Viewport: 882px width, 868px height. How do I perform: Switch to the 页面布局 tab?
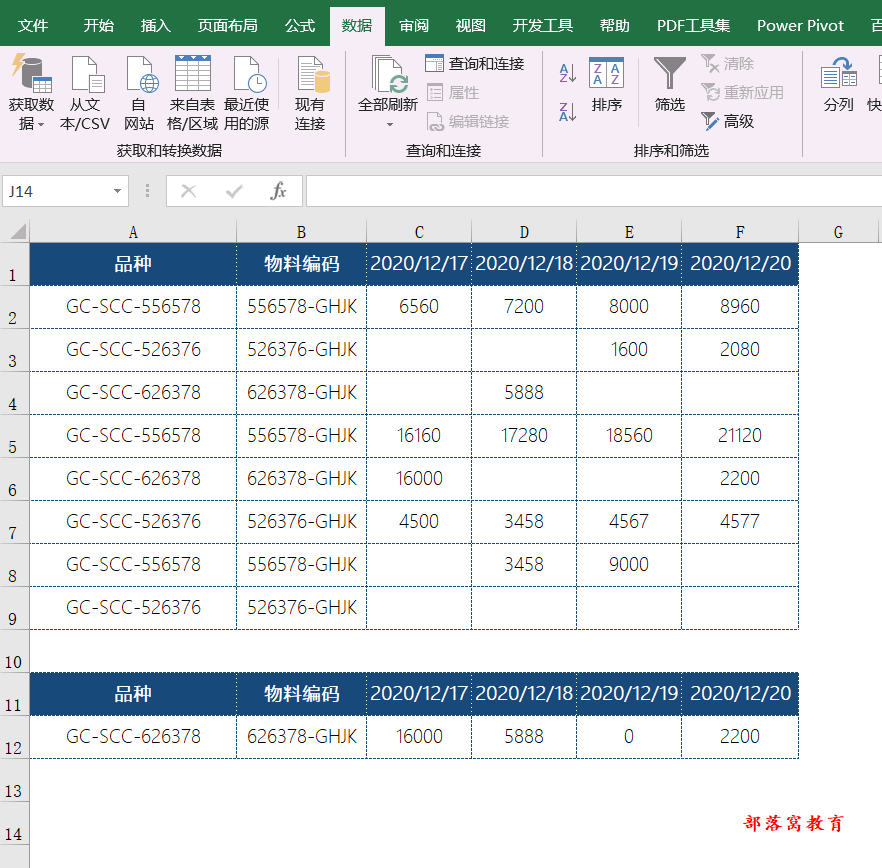point(227,26)
